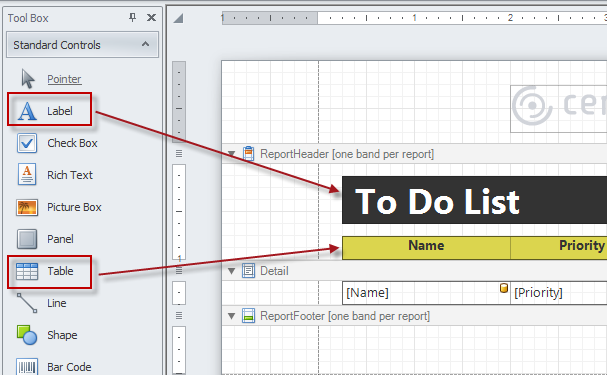The image size is (607, 375).
Task: Click the database icon on [Name] cell
Action: click(x=504, y=288)
